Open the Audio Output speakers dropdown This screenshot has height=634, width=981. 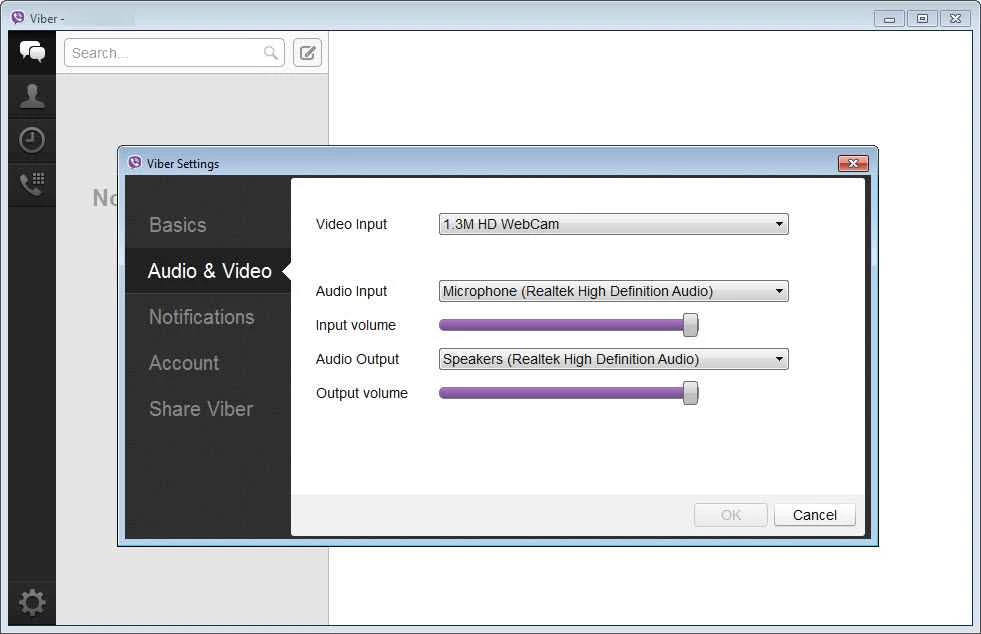(613, 359)
